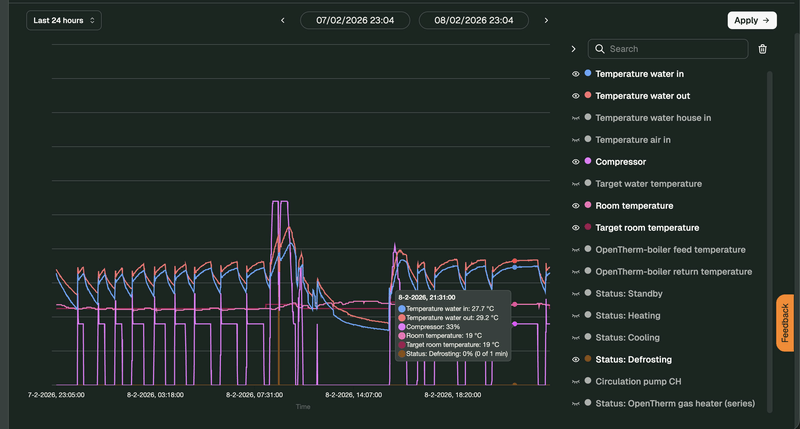Show the hidden Temperature air in series
This screenshot has width=800, height=429.
pyautogui.click(x=575, y=140)
